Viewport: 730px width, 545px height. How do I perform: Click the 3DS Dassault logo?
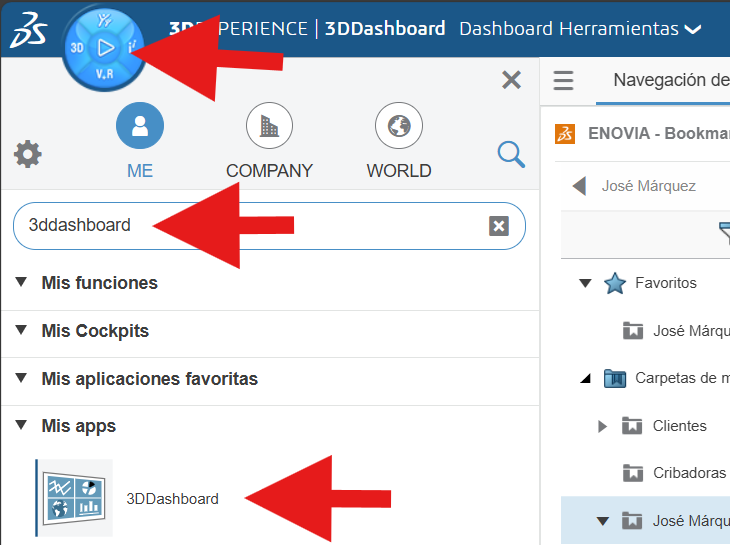coord(29,30)
